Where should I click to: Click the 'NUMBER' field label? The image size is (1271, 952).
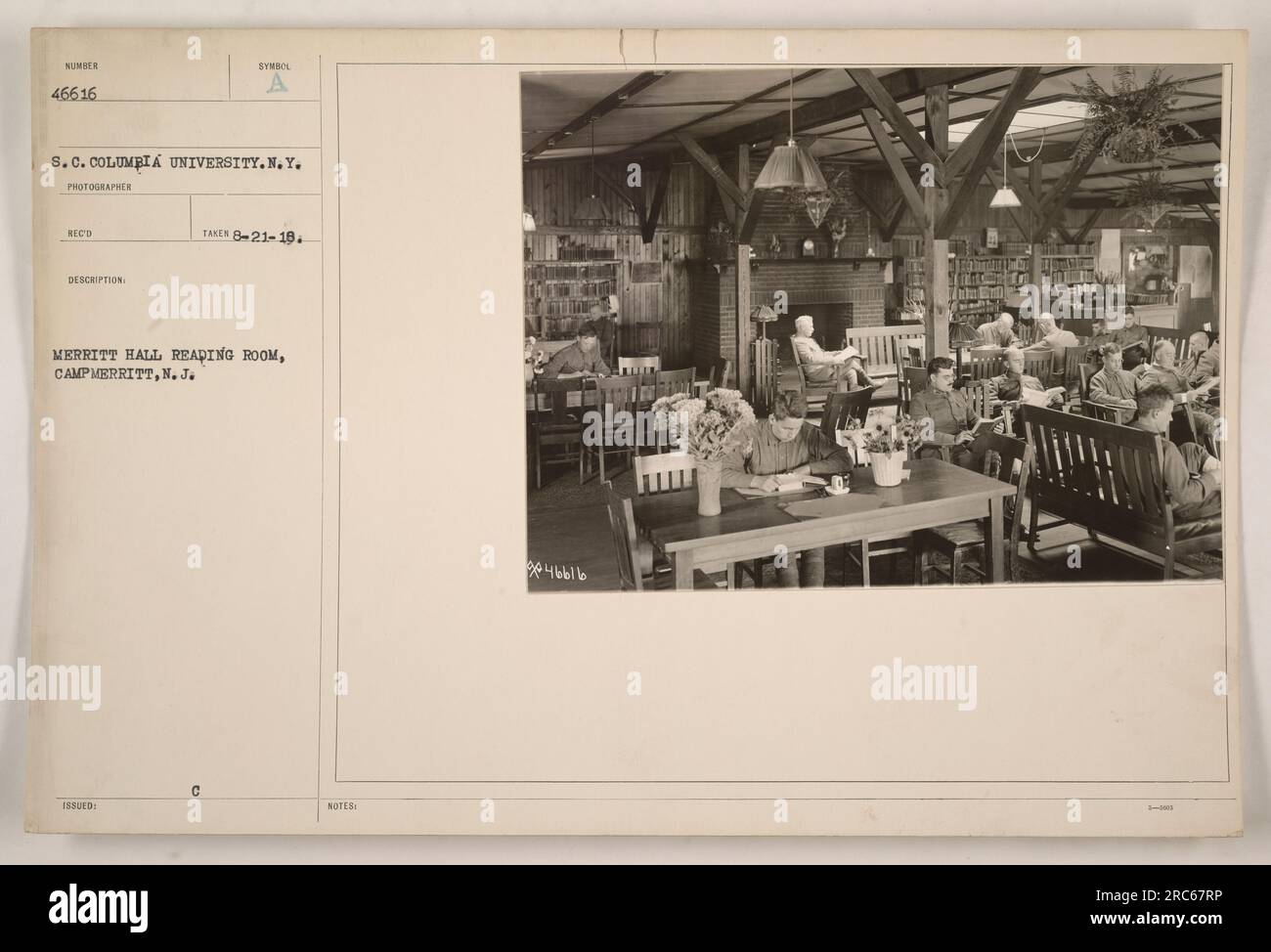click(x=81, y=67)
